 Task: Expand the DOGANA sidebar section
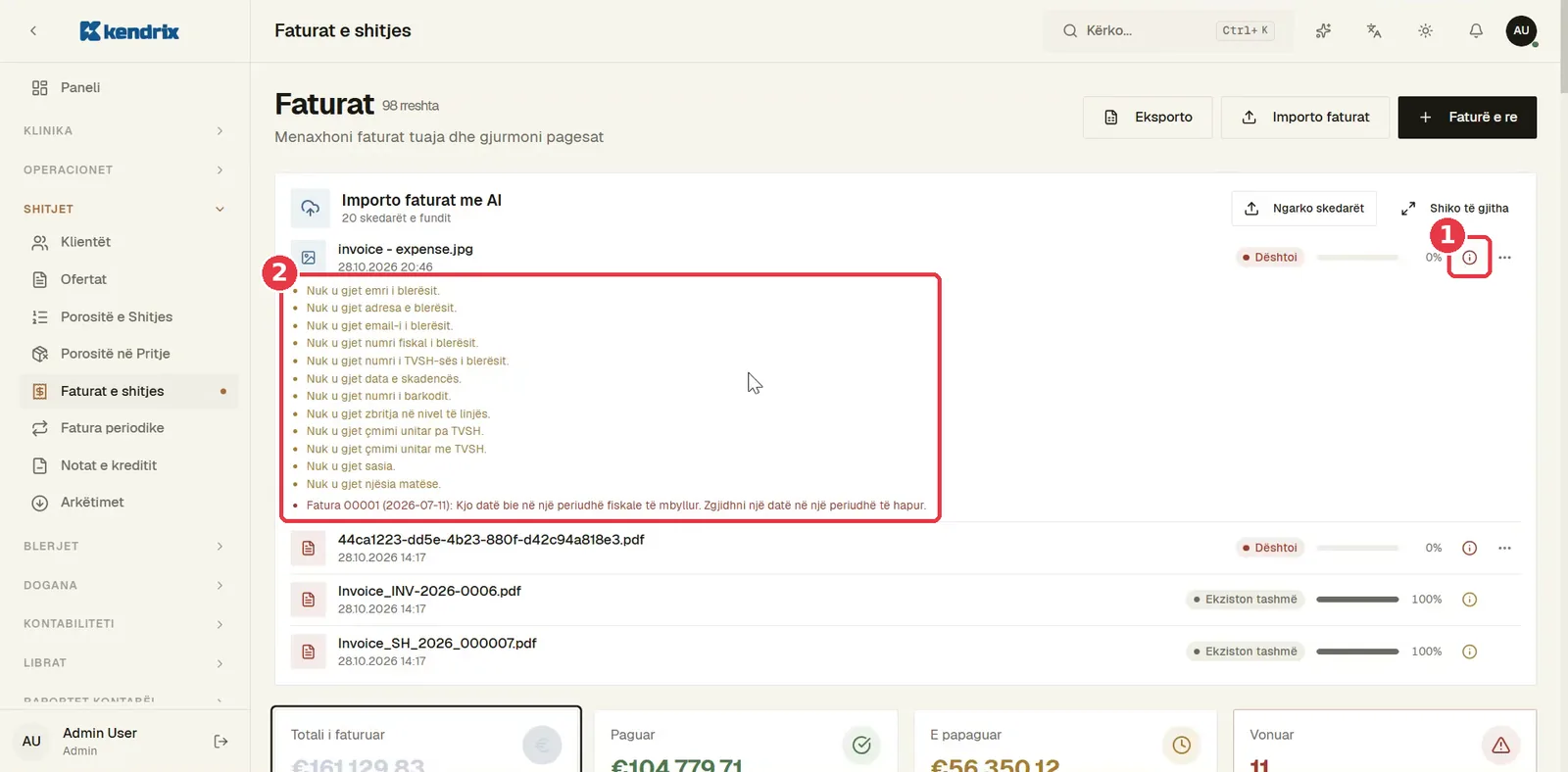click(124, 585)
